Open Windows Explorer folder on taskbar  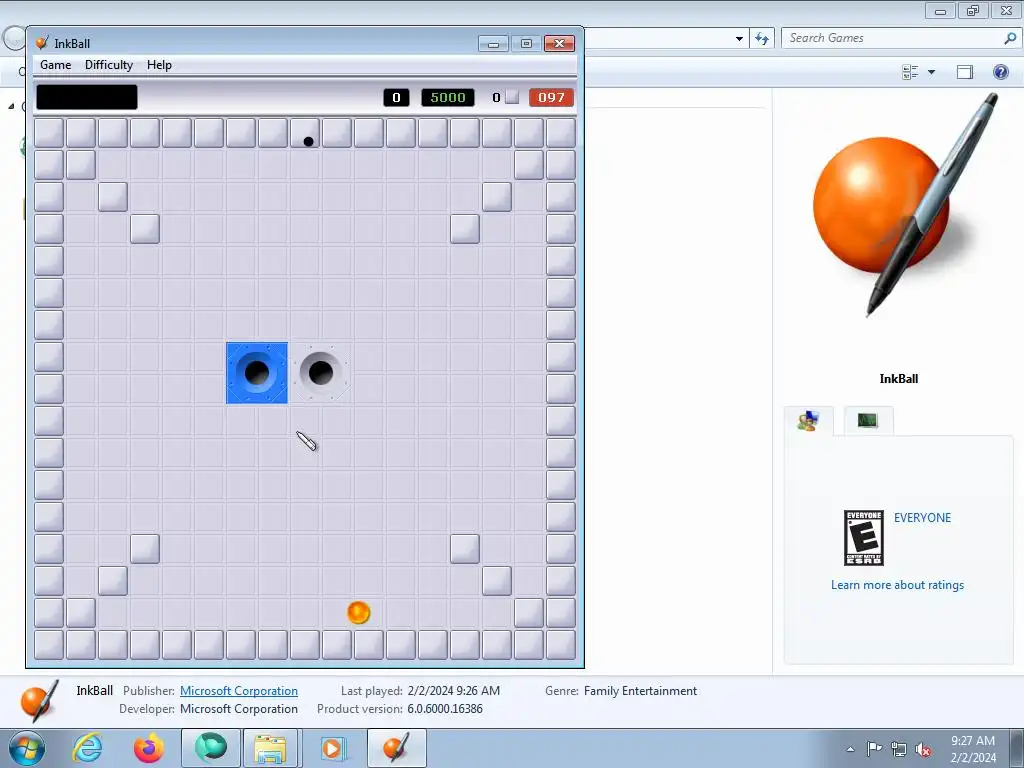coord(270,748)
